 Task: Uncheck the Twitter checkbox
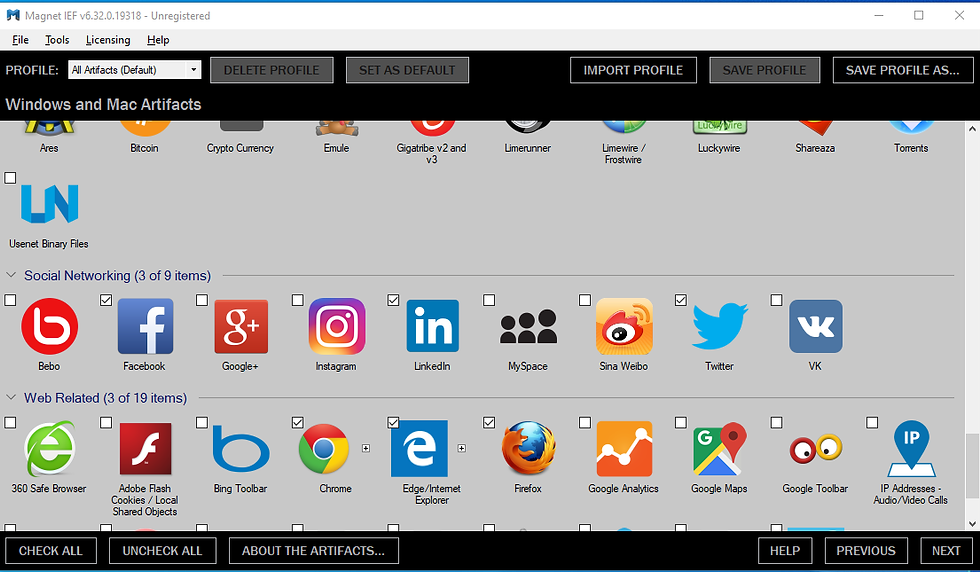681,301
